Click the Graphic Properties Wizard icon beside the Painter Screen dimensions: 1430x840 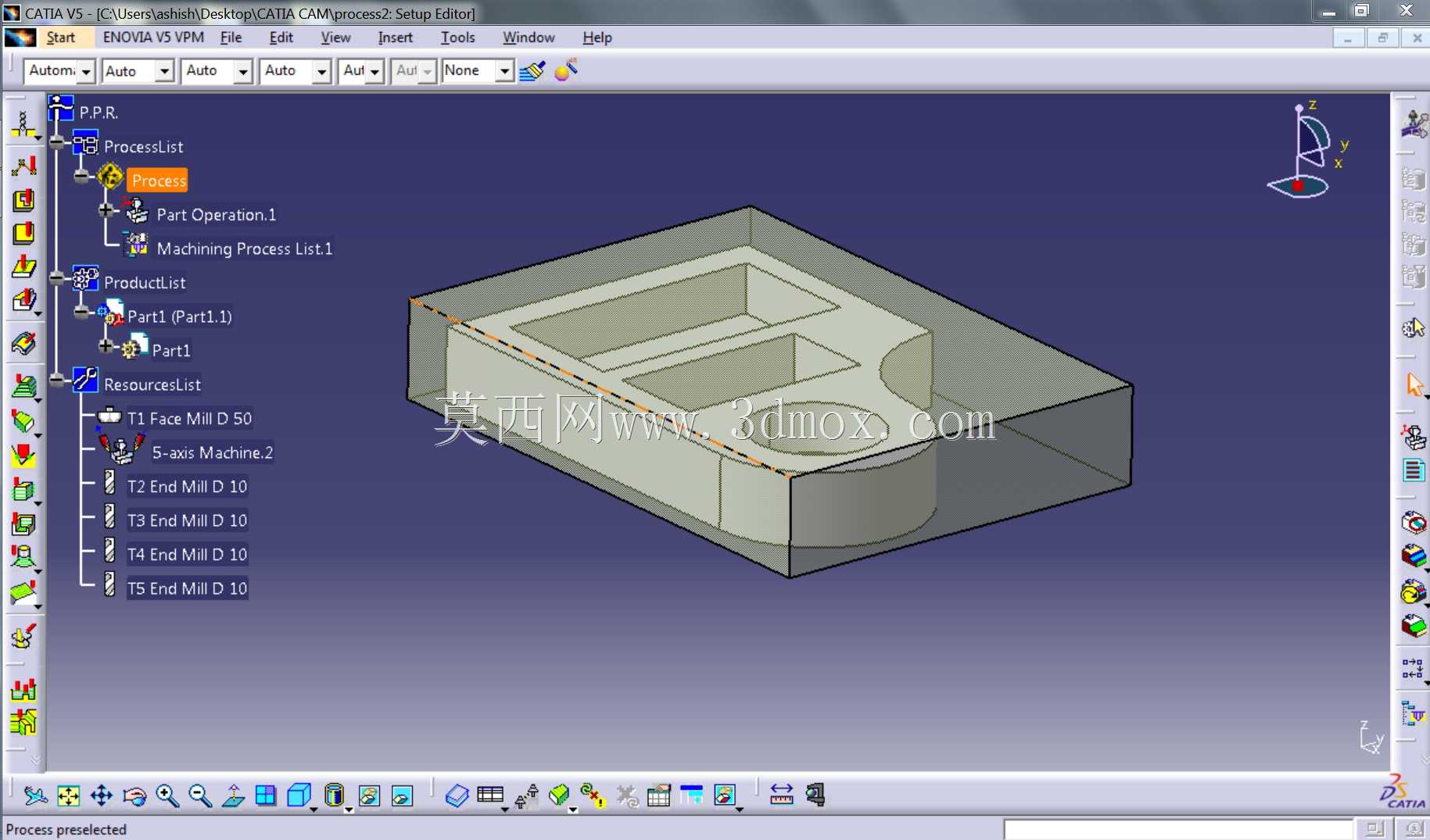(x=566, y=70)
